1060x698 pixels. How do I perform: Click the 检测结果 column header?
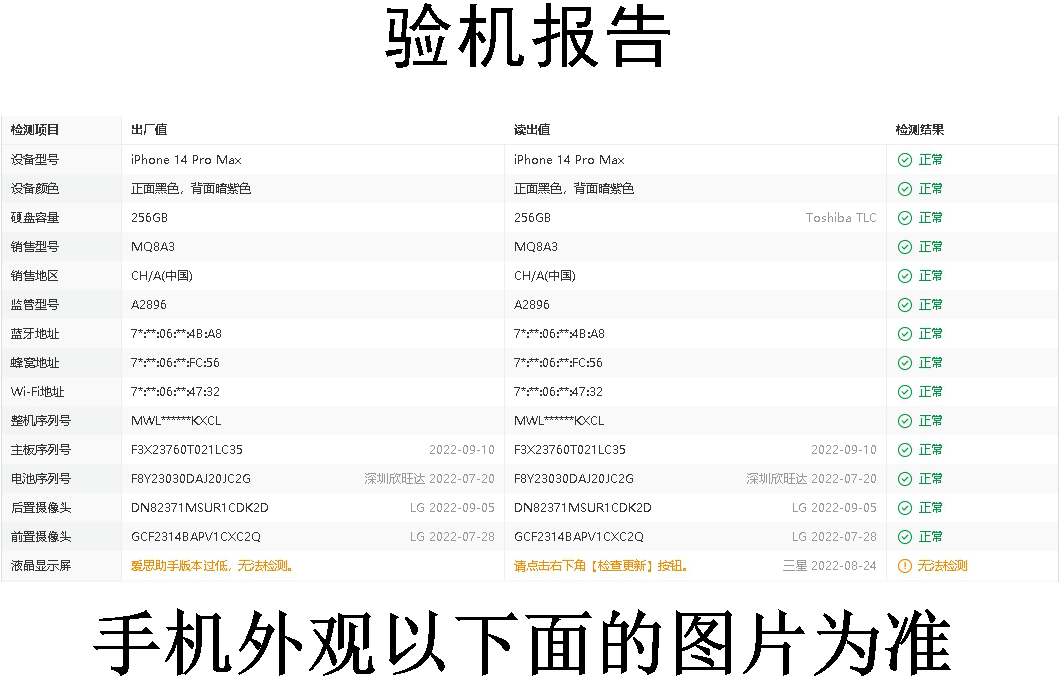coord(920,130)
